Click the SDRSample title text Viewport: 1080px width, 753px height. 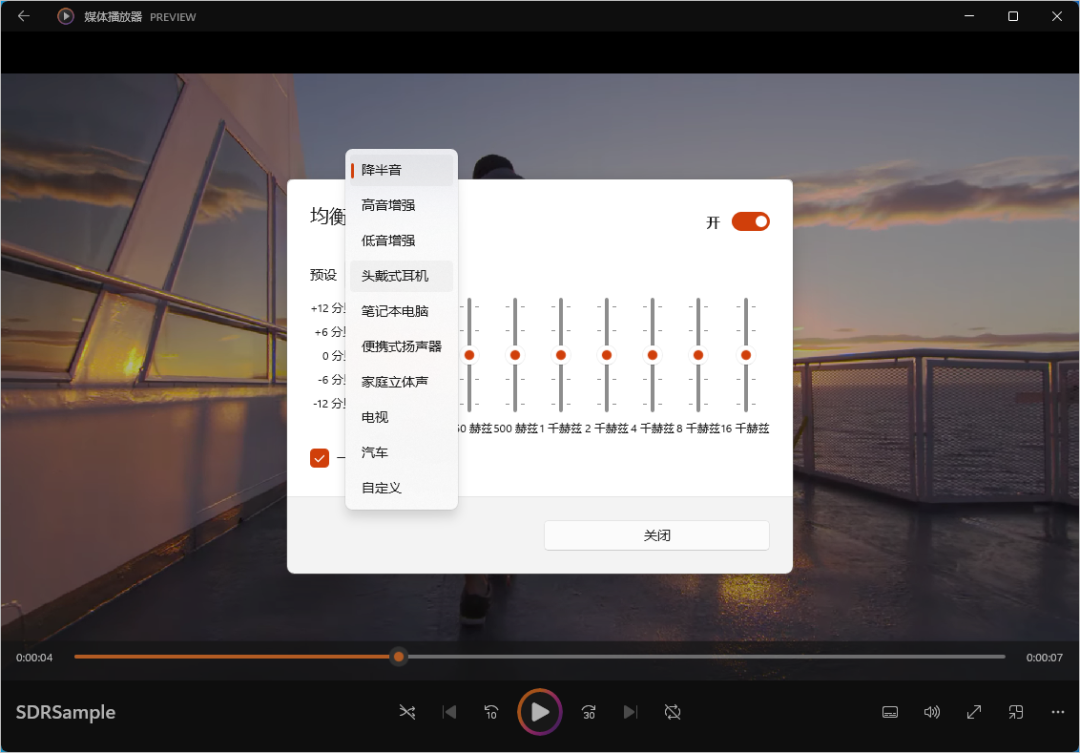pyautogui.click(x=65, y=712)
